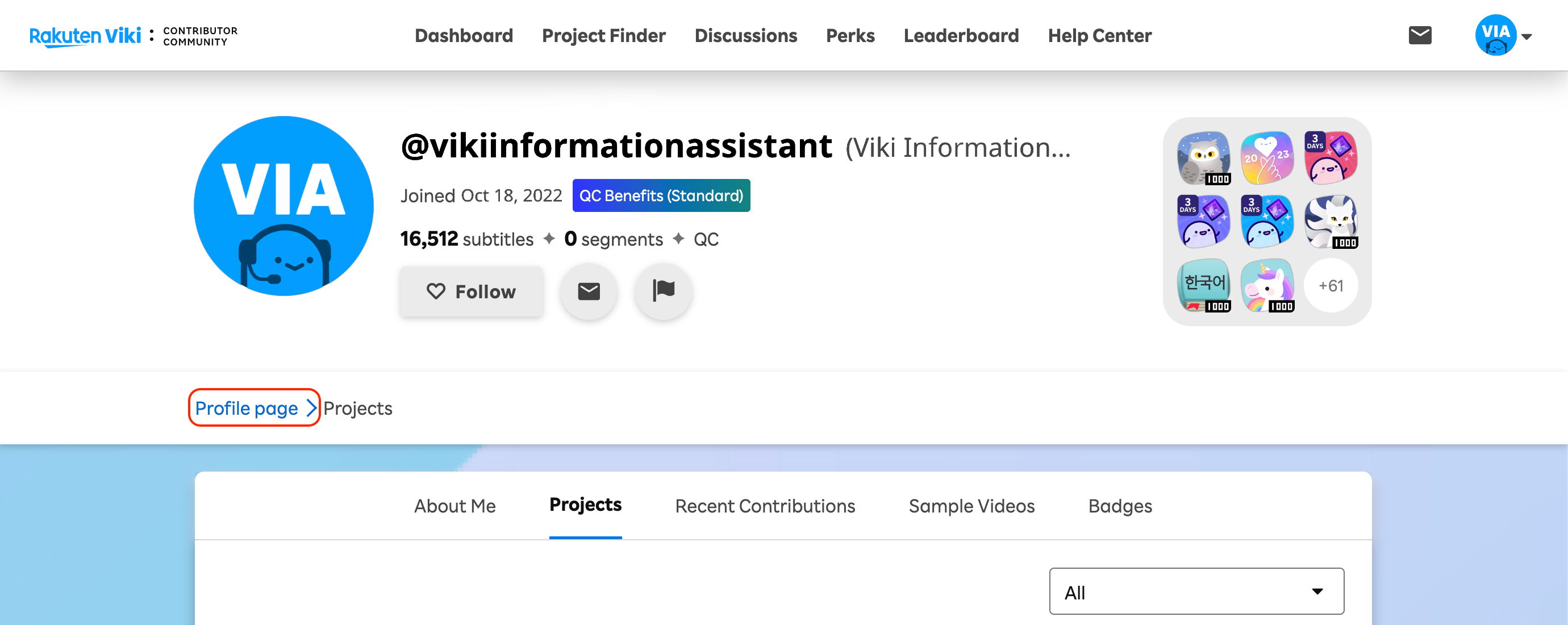
Task: Click the Contributor Community label
Action: coord(200,36)
